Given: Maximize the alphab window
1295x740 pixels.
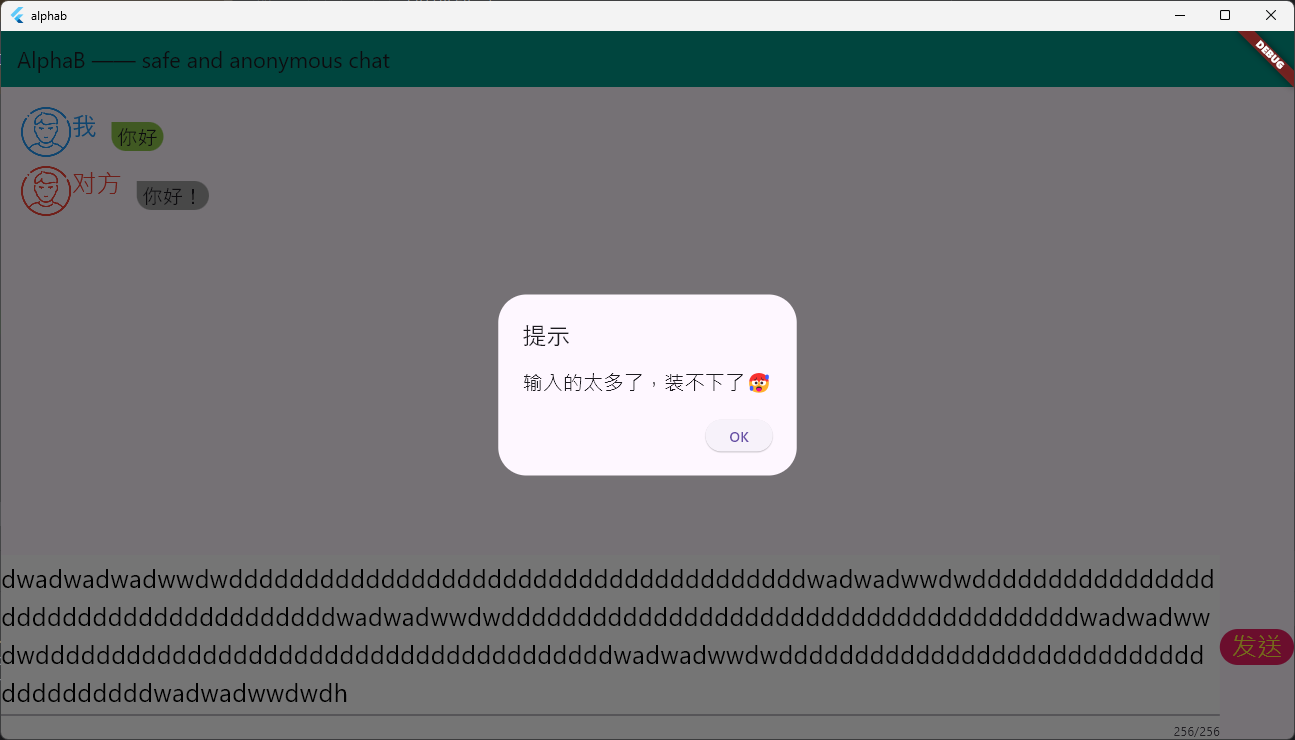Looking at the screenshot, I should pyautogui.click(x=1225, y=15).
